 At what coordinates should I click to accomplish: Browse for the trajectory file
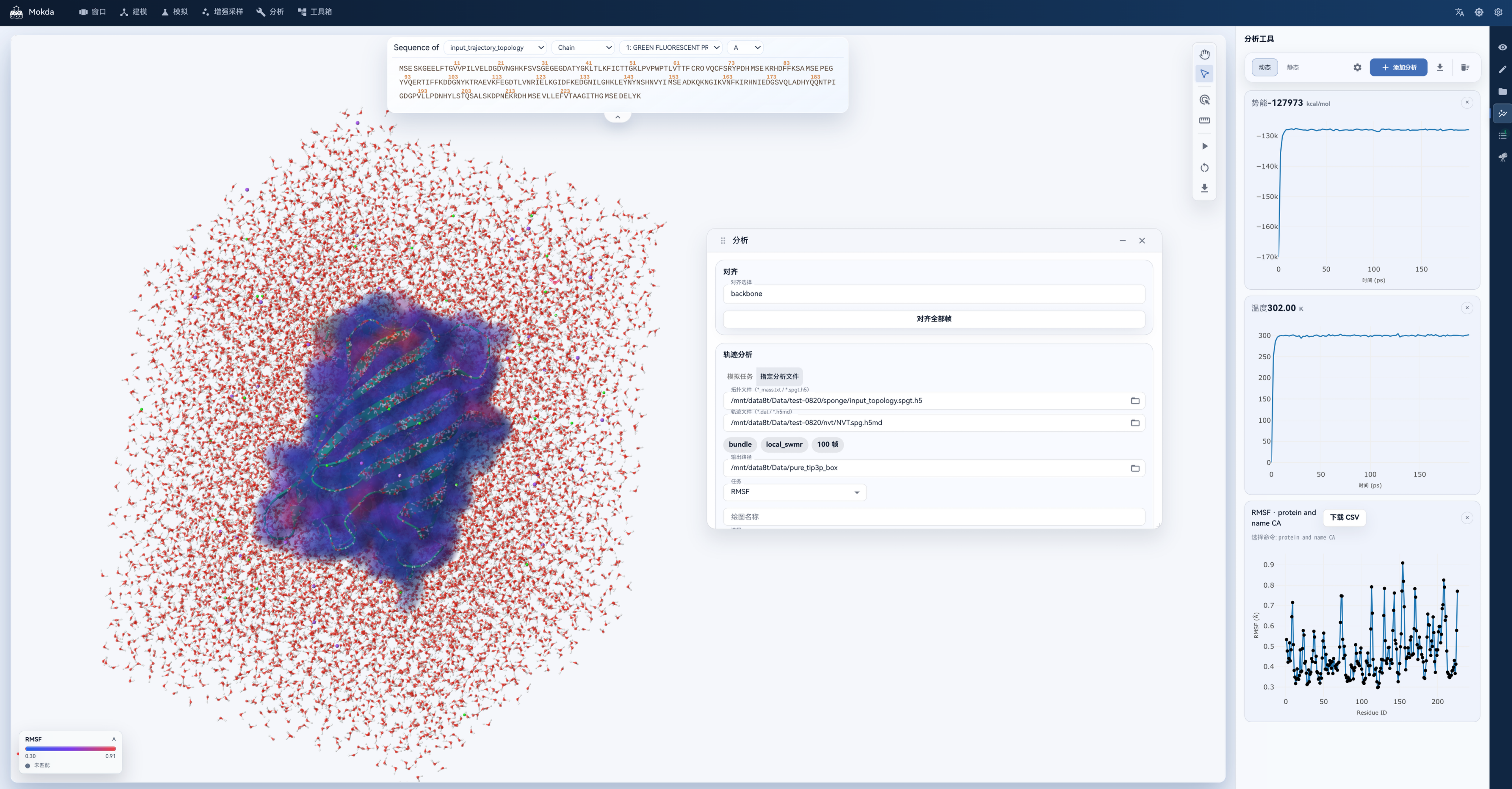pos(1135,423)
